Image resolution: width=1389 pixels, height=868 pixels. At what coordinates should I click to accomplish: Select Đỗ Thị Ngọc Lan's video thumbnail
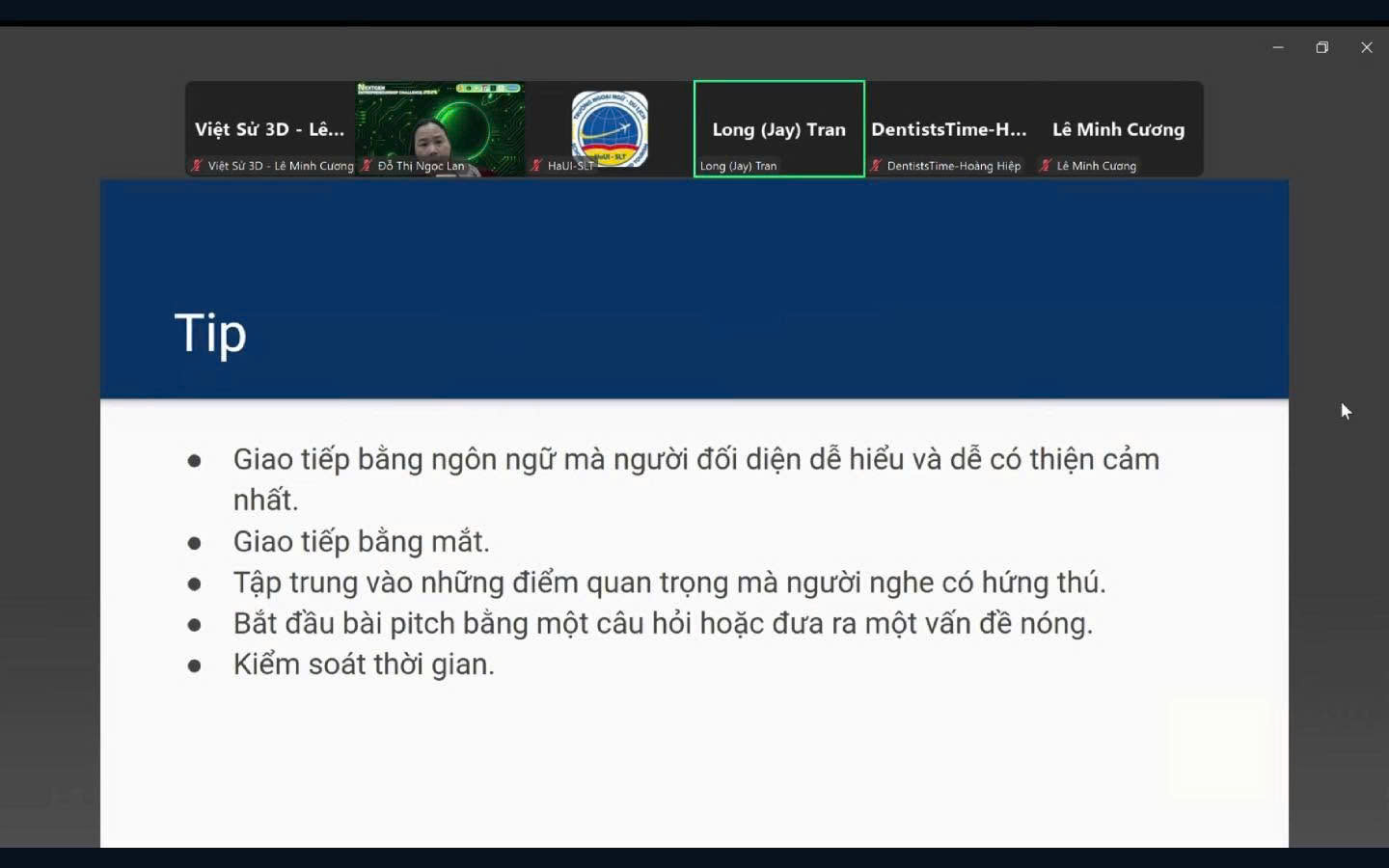click(440, 129)
